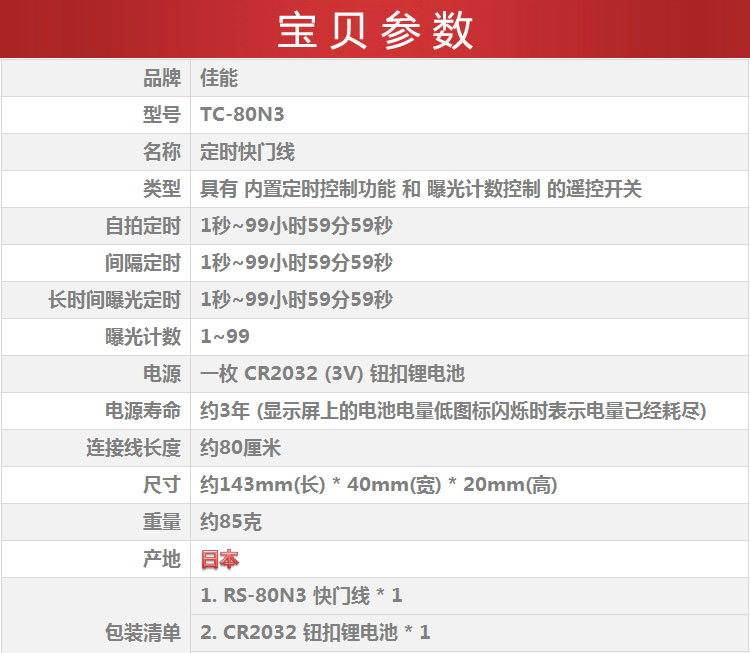
Task: Click the battery life value 约3年
Action: coord(453,411)
